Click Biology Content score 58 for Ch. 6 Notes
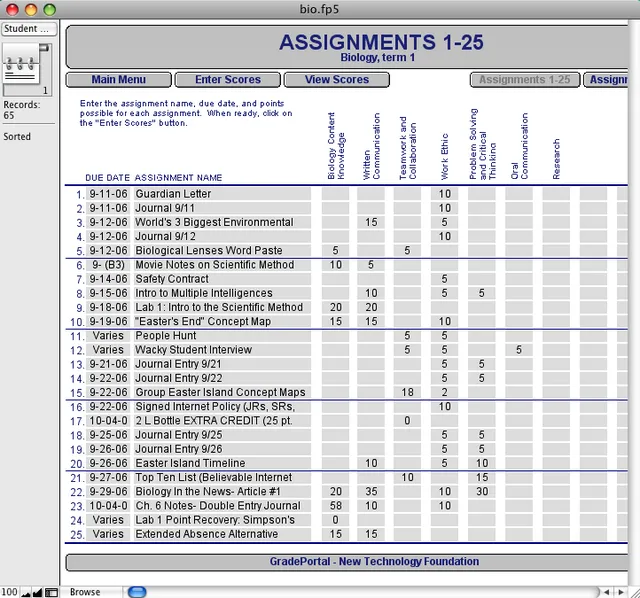Image resolution: width=640 pixels, height=598 pixels. 336,506
